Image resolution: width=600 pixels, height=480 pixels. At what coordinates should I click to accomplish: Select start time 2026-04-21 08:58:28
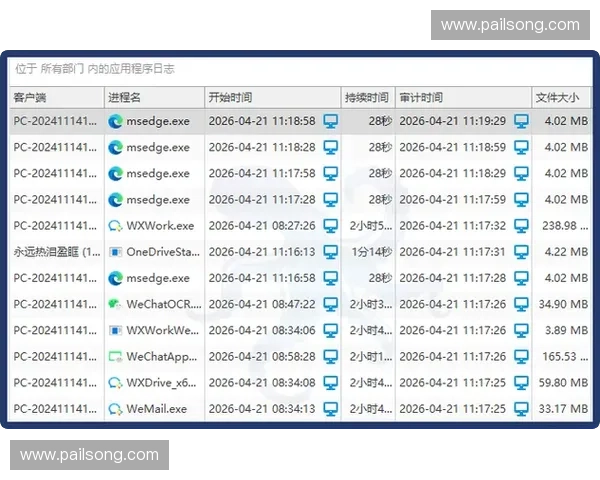(x=262, y=357)
